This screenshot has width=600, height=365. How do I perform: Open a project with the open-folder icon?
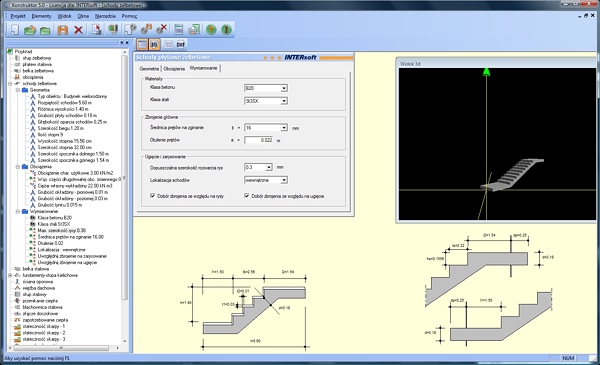point(30,29)
